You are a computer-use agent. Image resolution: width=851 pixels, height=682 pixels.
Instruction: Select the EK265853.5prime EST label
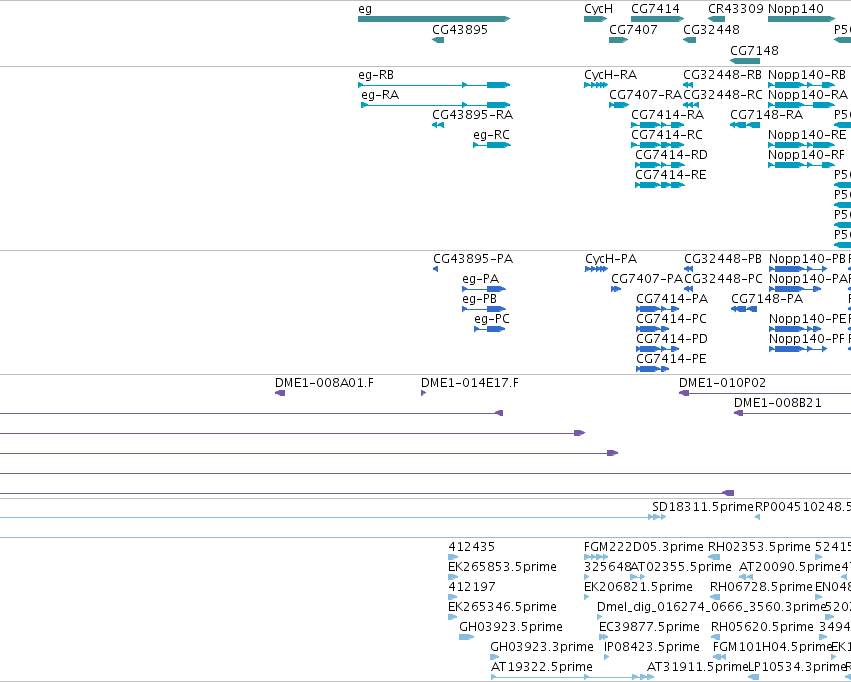point(502,567)
